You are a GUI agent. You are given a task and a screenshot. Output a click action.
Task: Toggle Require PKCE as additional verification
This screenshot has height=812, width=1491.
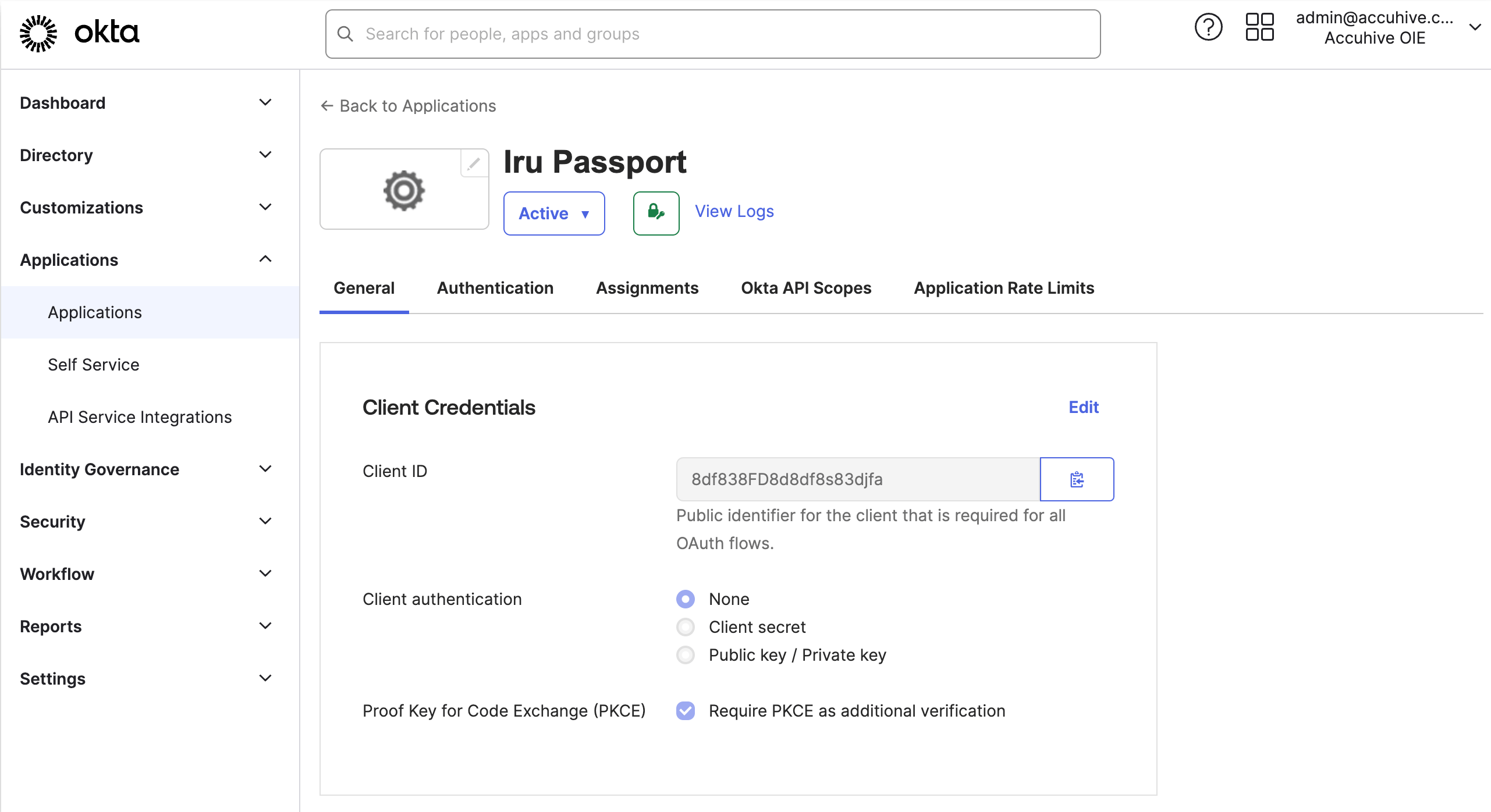click(x=686, y=711)
